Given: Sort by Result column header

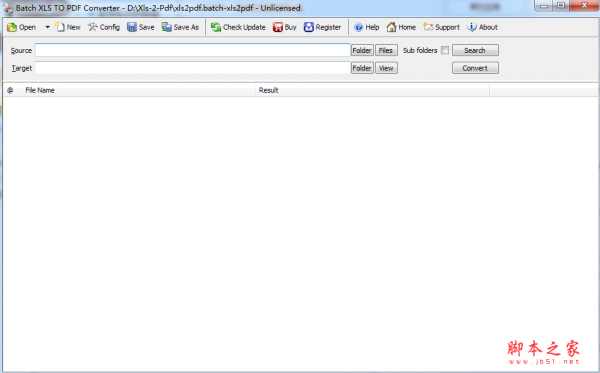Looking at the screenshot, I should click(x=373, y=90).
